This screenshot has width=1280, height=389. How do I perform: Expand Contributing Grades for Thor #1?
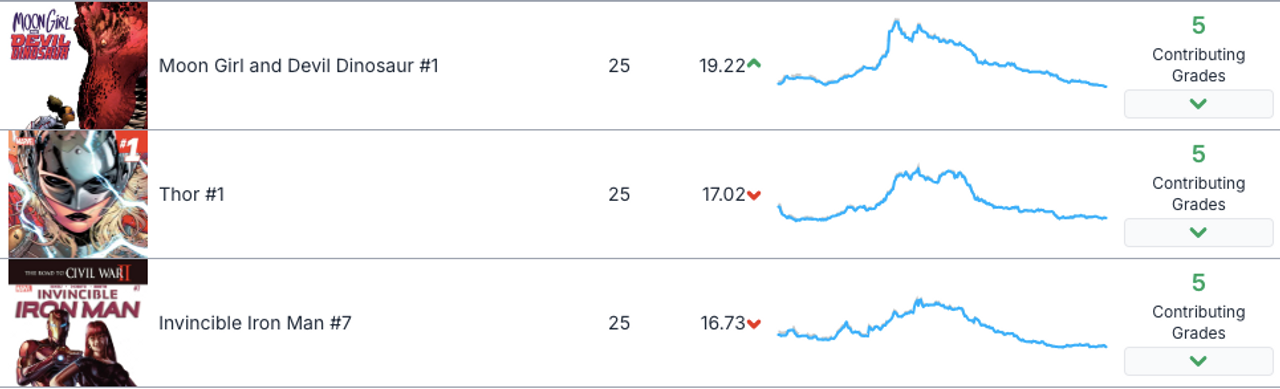[1198, 233]
